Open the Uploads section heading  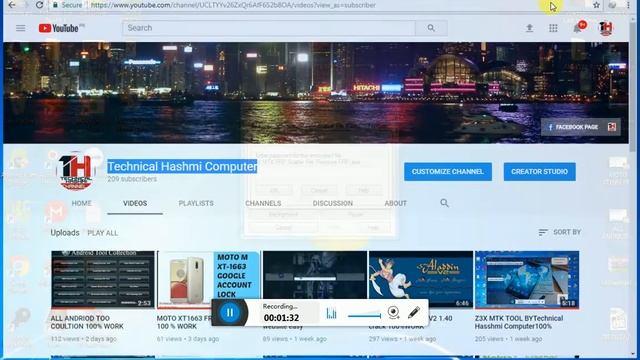[65, 233]
